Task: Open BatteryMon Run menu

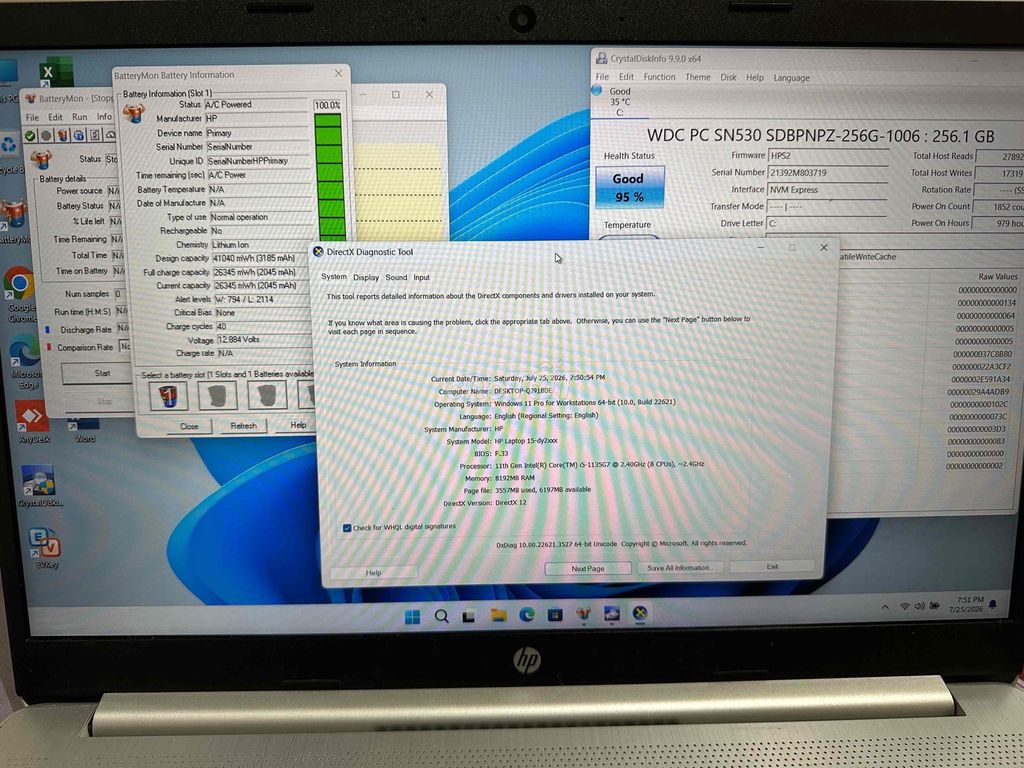Action: [80, 117]
